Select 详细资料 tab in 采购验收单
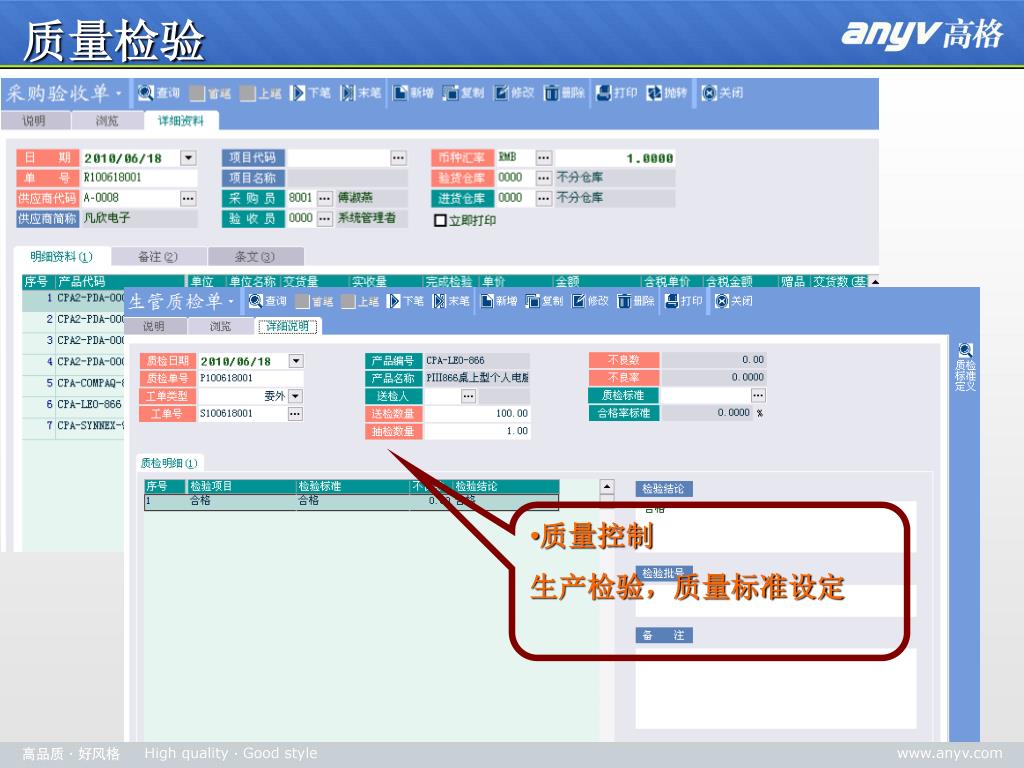The image size is (1024, 768). (x=181, y=121)
